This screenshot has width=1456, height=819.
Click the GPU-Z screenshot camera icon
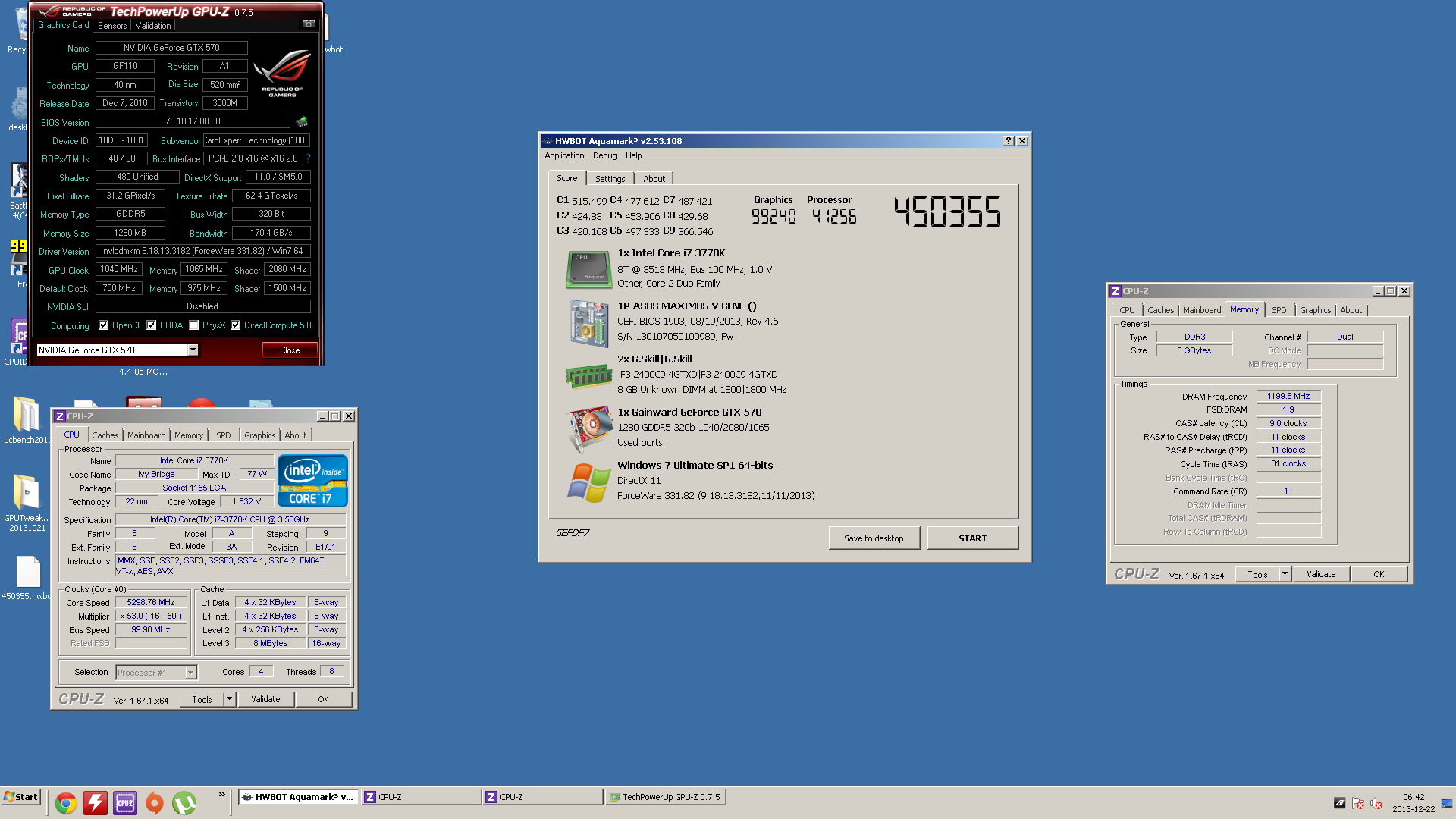coord(308,24)
